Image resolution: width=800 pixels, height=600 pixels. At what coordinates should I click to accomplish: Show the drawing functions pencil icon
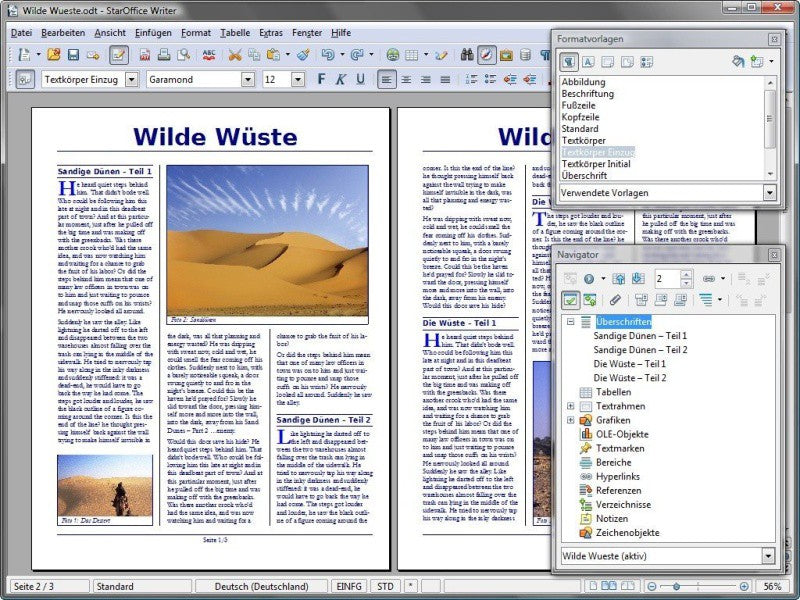[x=441, y=55]
